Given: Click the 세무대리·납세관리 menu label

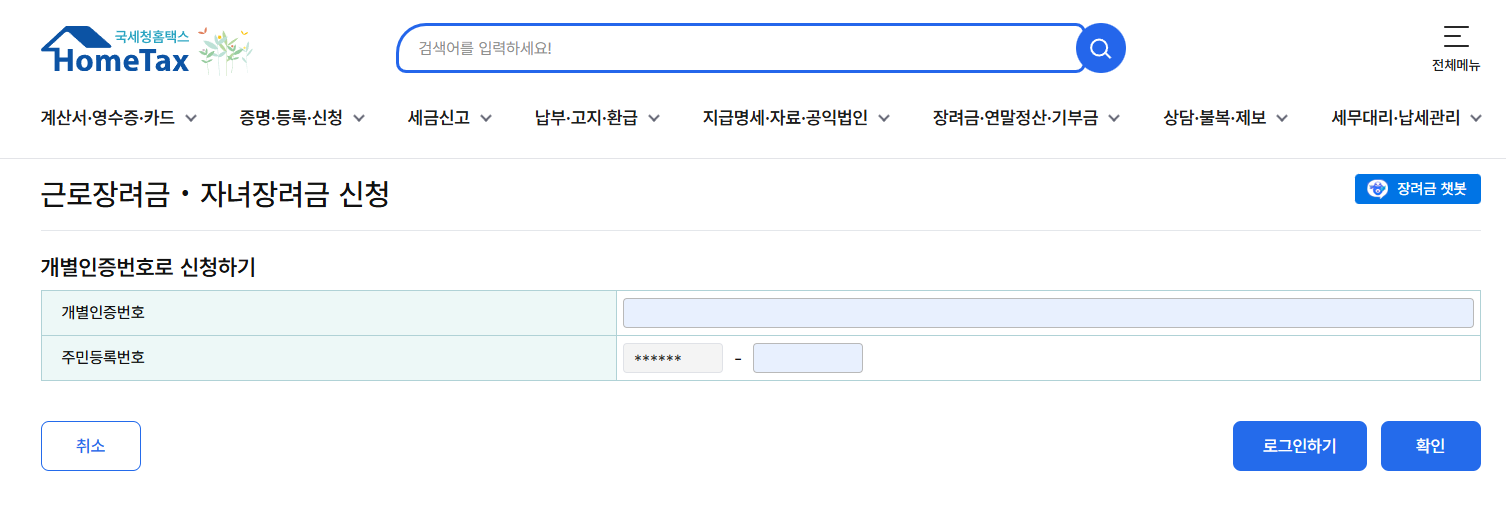Looking at the screenshot, I should click(1397, 118).
